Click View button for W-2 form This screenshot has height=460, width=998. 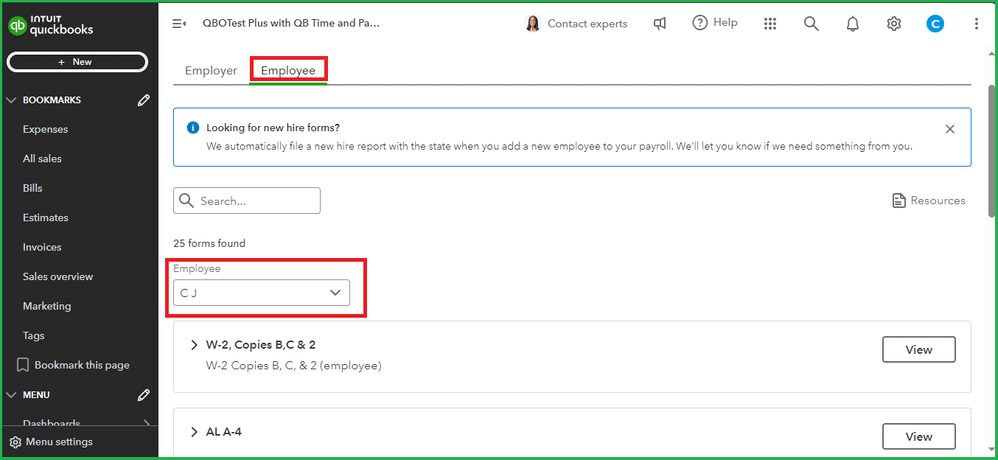pyautogui.click(x=918, y=349)
